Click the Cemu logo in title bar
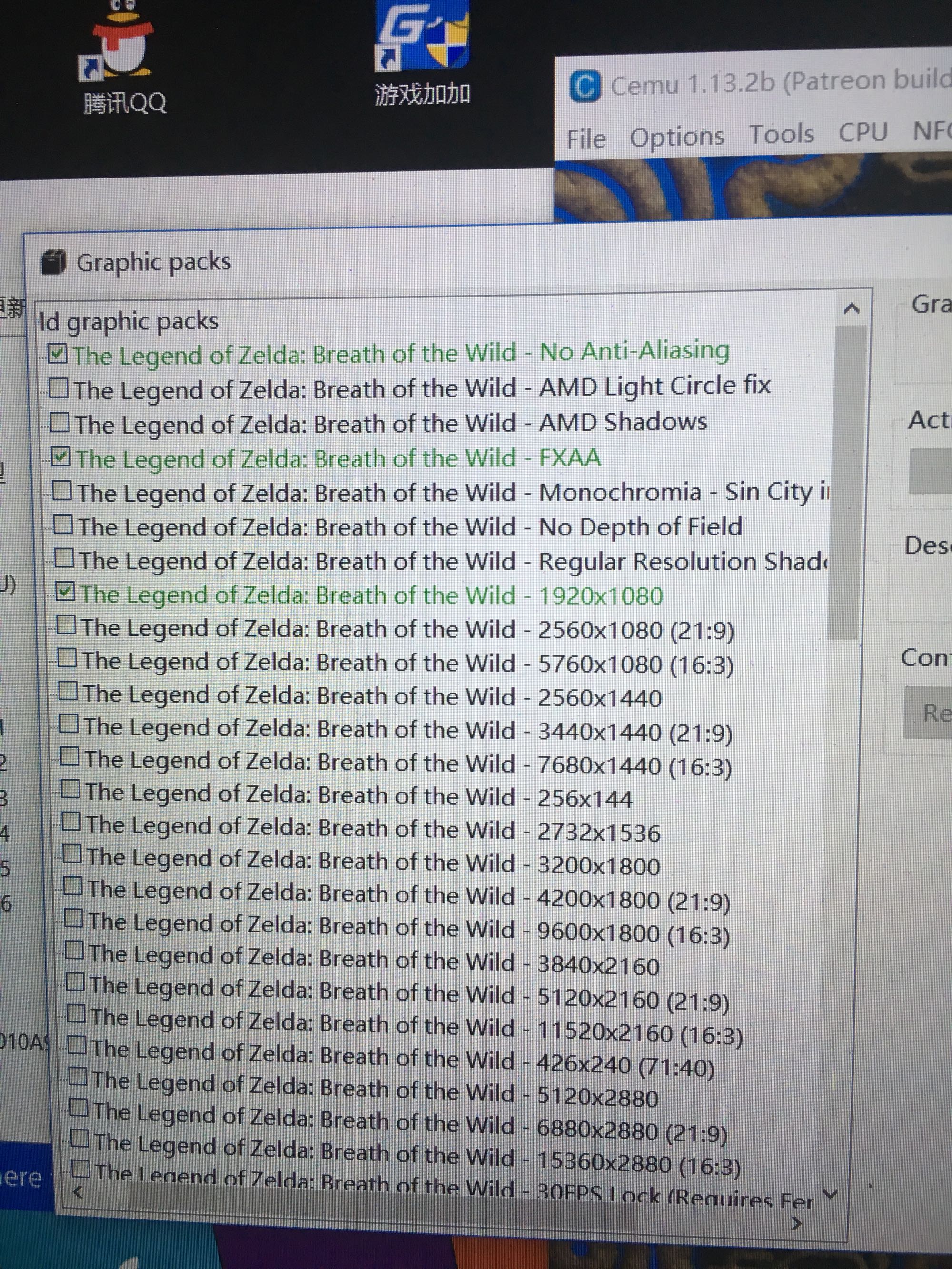 coord(585,87)
